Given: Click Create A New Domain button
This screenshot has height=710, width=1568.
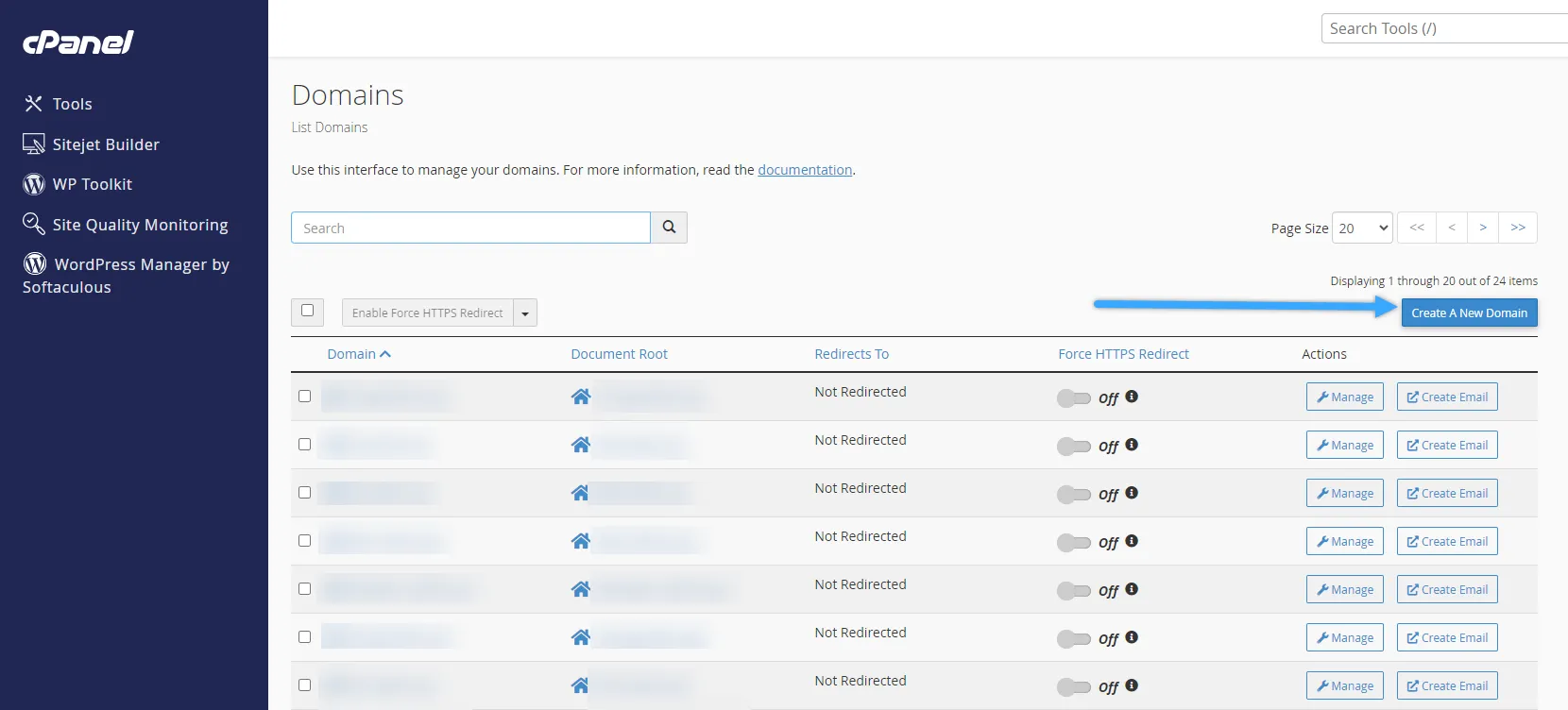Looking at the screenshot, I should pos(1470,313).
